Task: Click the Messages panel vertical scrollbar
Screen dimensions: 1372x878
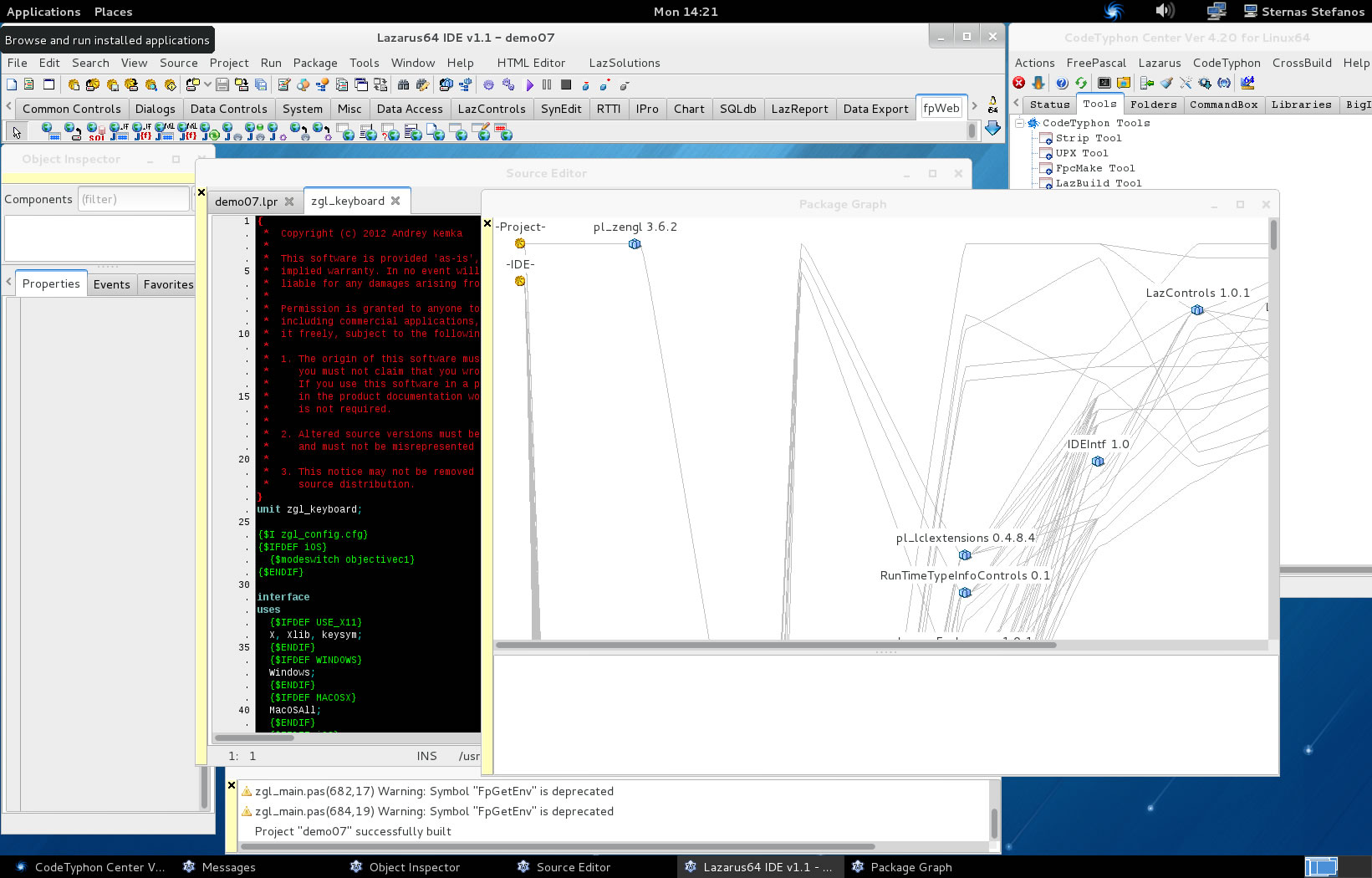Action: coord(994,824)
